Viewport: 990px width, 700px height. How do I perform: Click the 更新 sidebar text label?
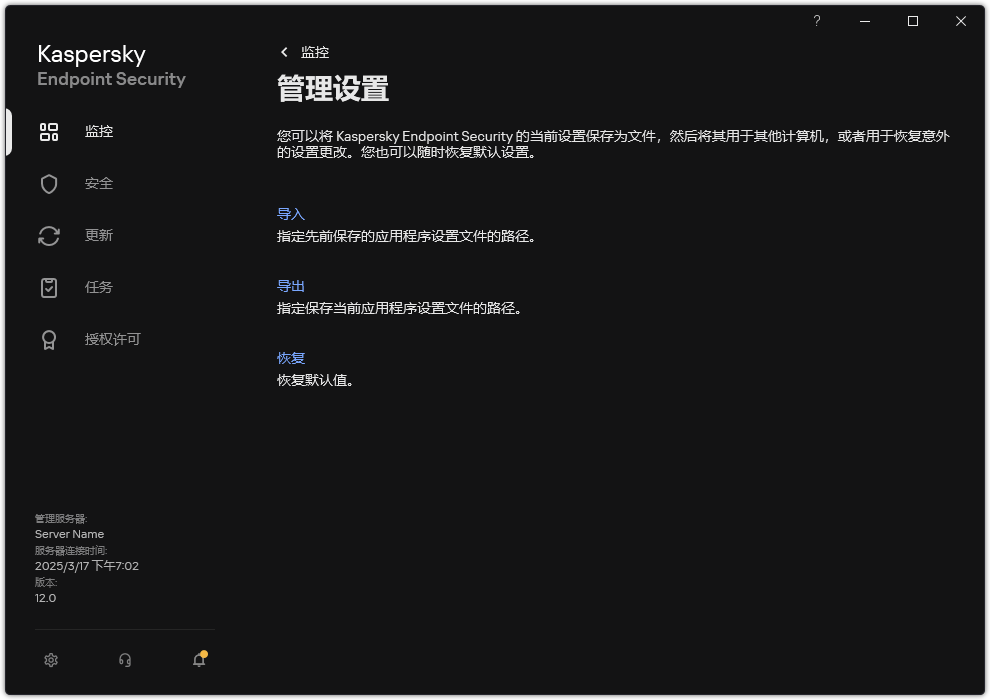(98, 235)
